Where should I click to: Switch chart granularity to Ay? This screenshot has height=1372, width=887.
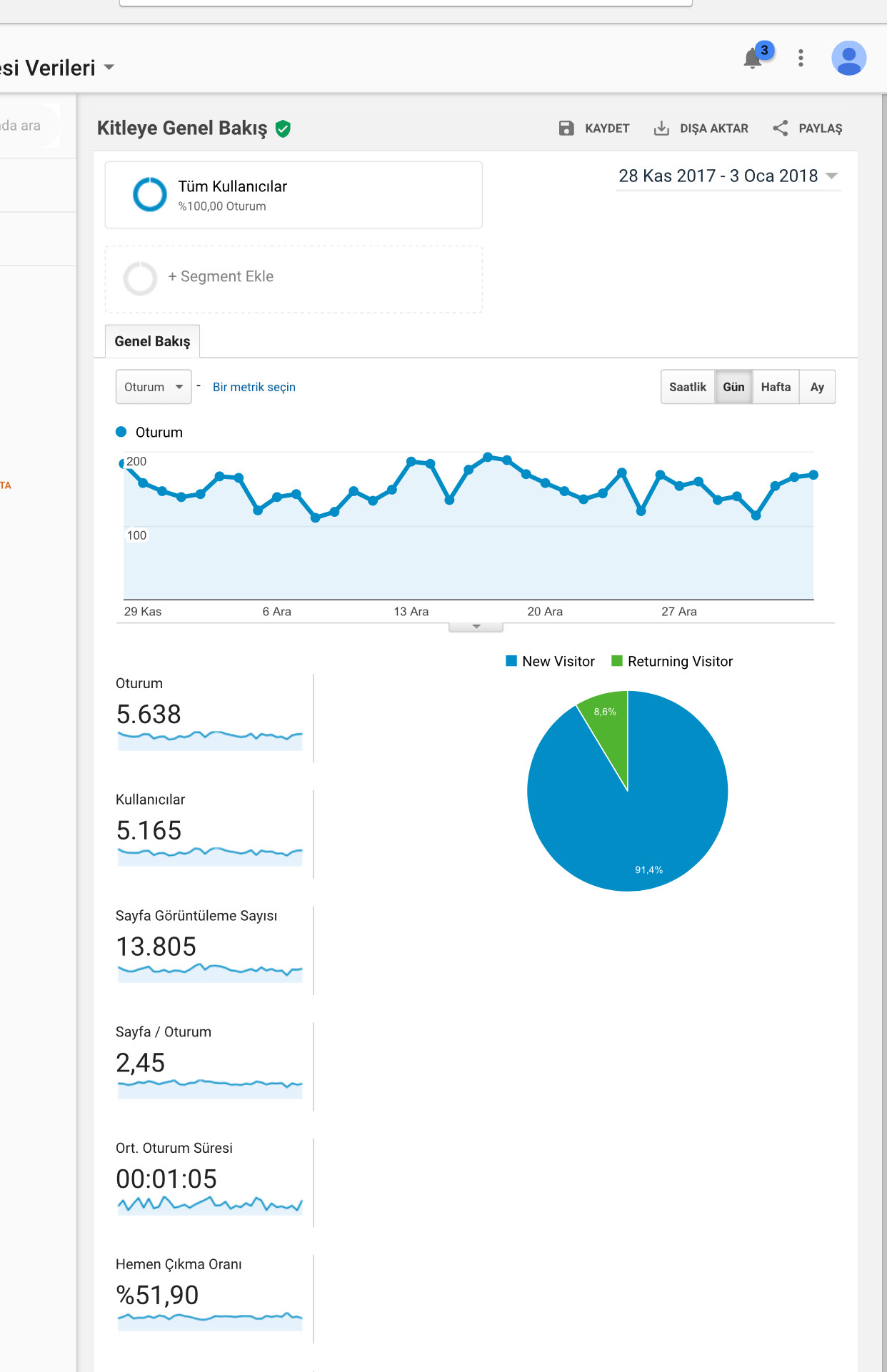point(817,387)
